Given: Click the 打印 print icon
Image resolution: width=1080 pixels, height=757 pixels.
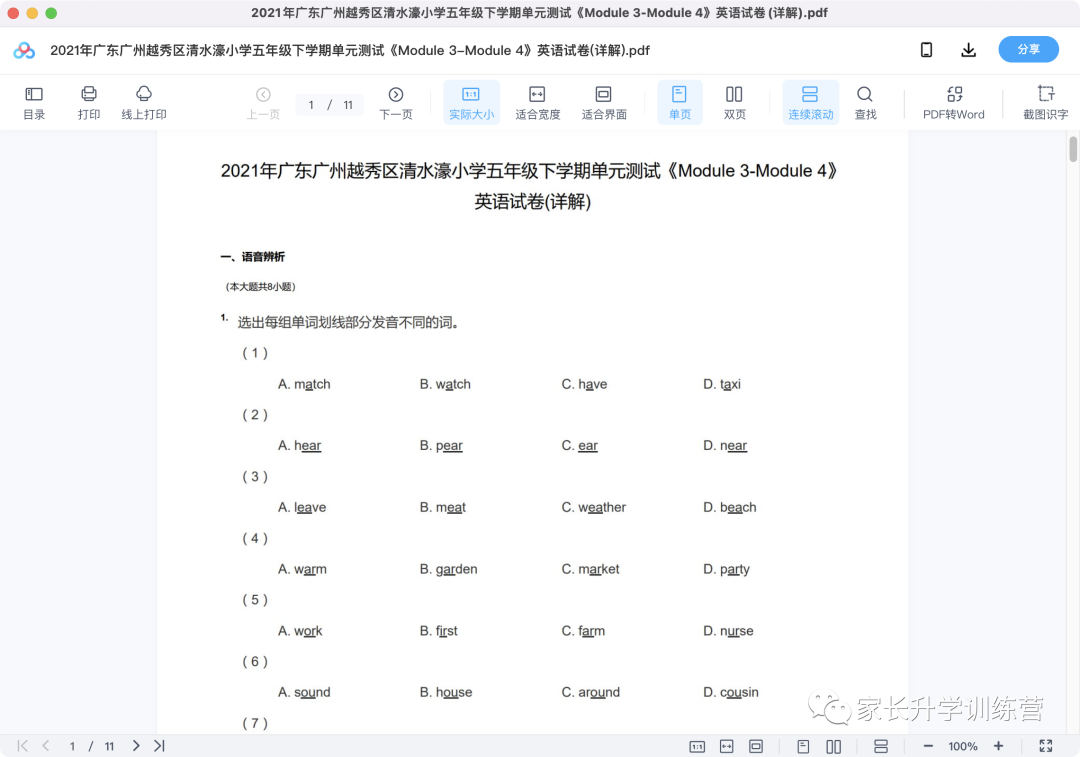Looking at the screenshot, I should pos(89,103).
